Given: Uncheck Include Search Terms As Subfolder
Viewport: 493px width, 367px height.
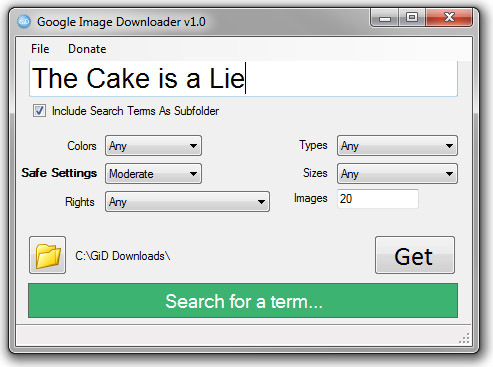Looking at the screenshot, I should (x=39, y=110).
